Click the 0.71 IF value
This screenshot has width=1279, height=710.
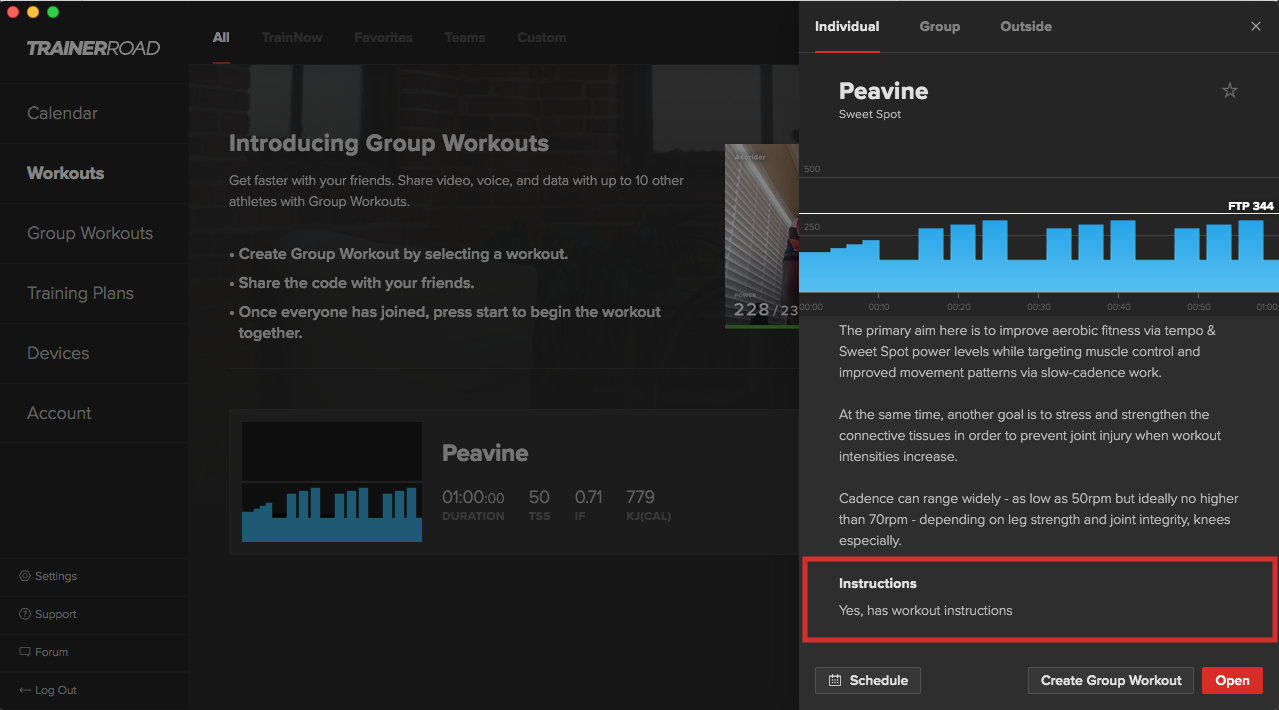tap(588, 497)
